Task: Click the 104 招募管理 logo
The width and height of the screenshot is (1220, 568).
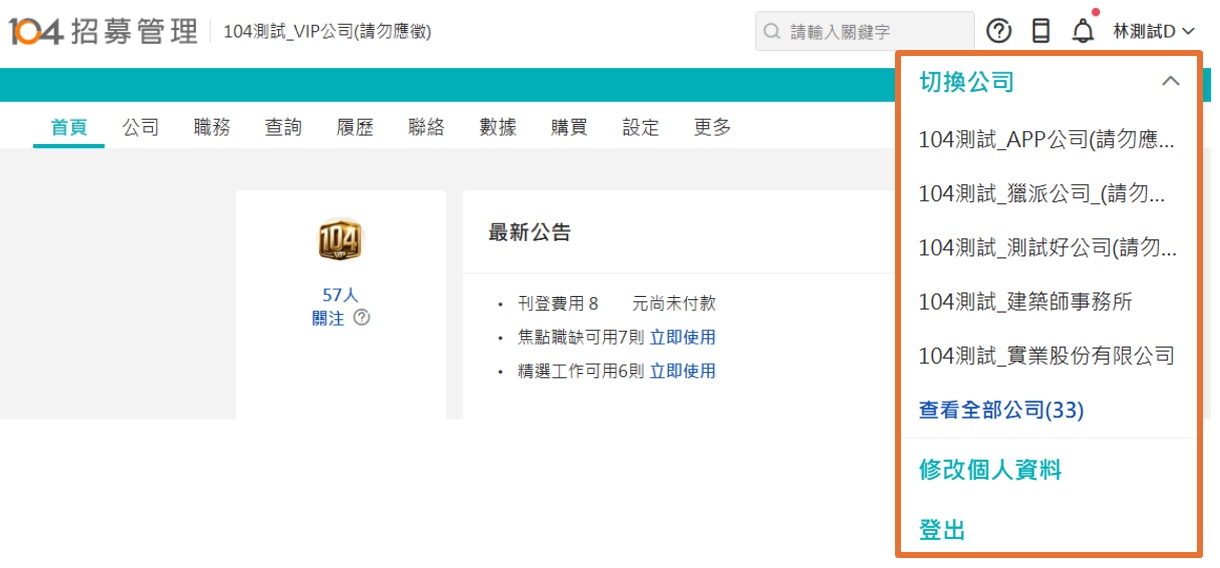Action: (104, 31)
